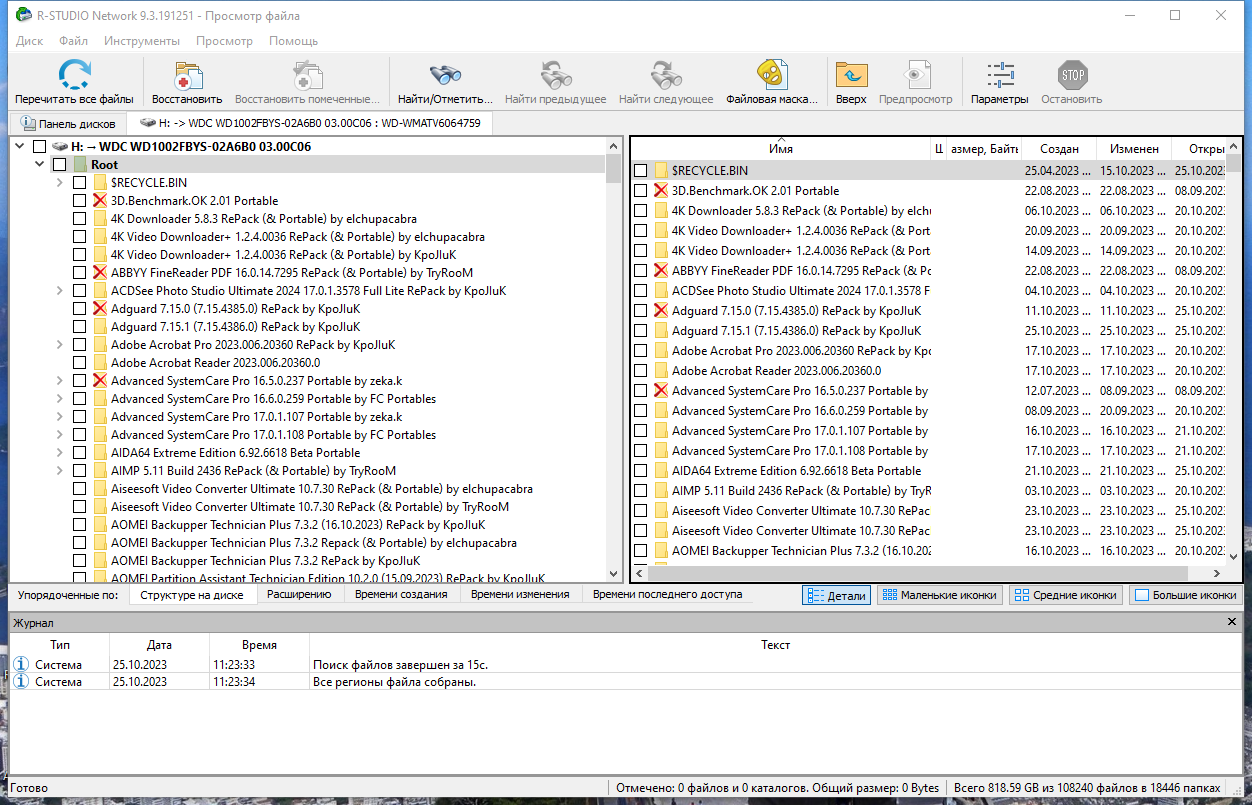The width and height of the screenshot is (1252, 805).
Task: Close the Журнал log panel
Action: click(x=1232, y=622)
